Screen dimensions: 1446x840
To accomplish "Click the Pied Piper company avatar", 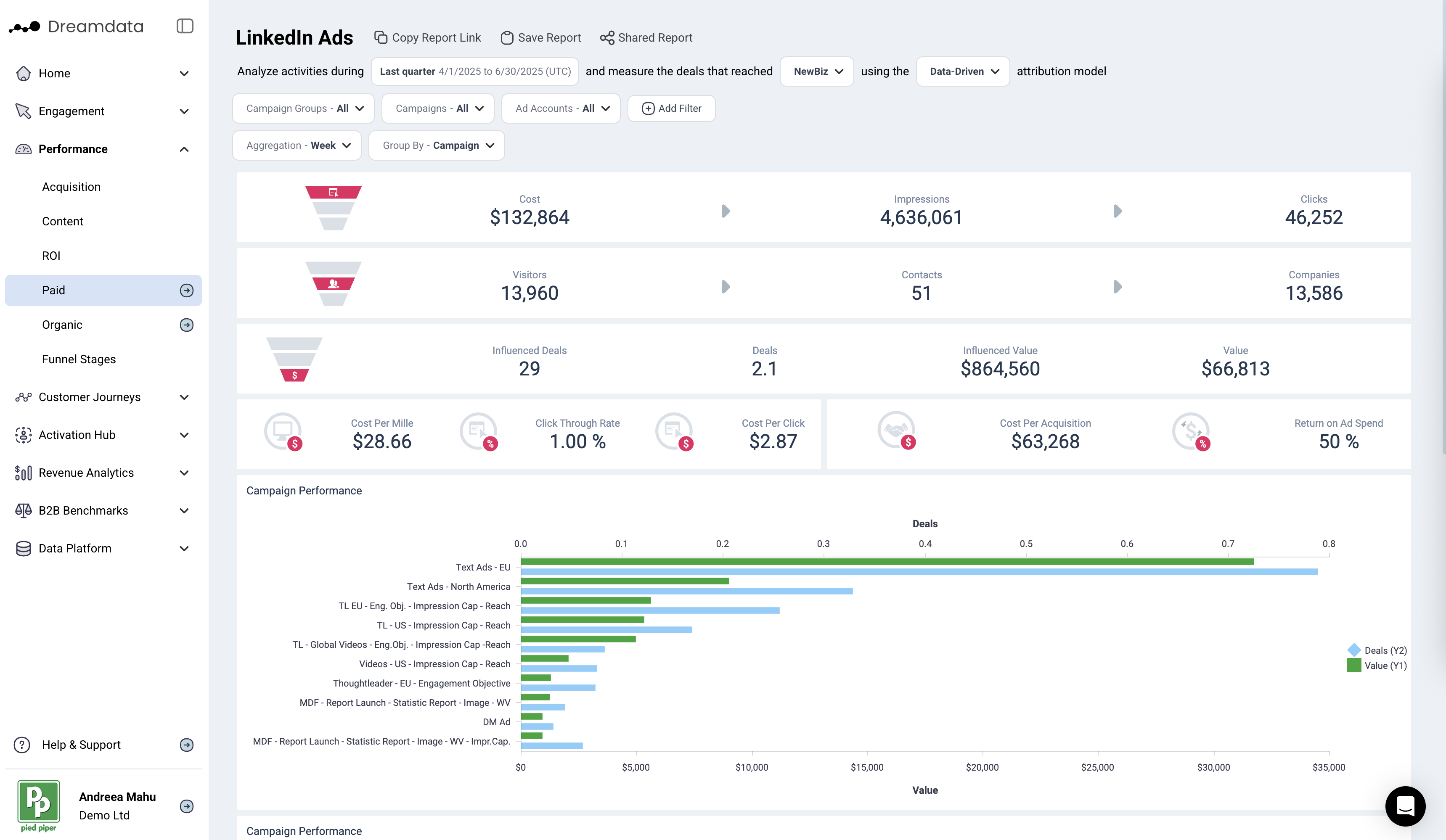I will (x=38, y=806).
